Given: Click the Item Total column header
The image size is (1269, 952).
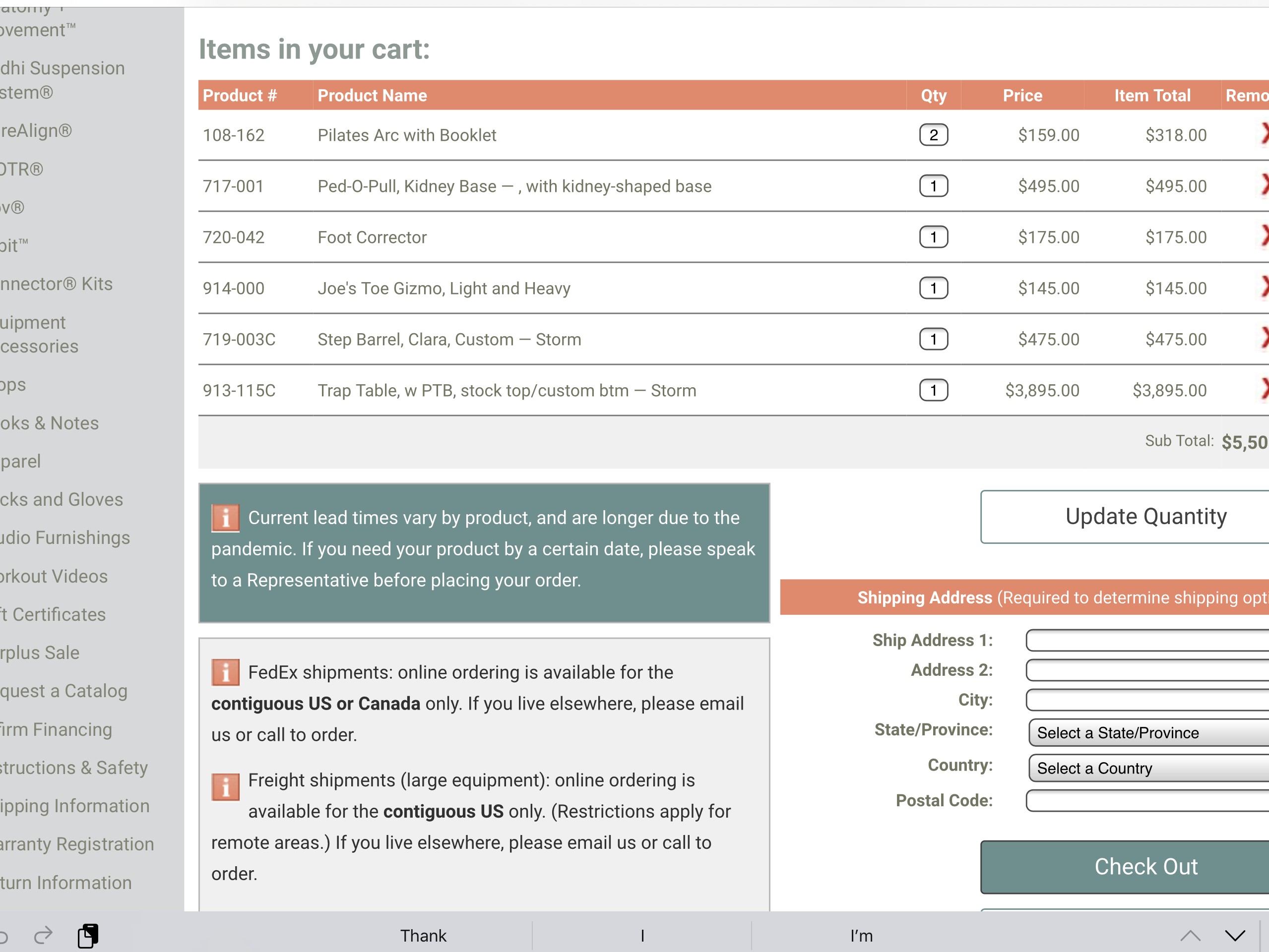Looking at the screenshot, I should [1152, 95].
